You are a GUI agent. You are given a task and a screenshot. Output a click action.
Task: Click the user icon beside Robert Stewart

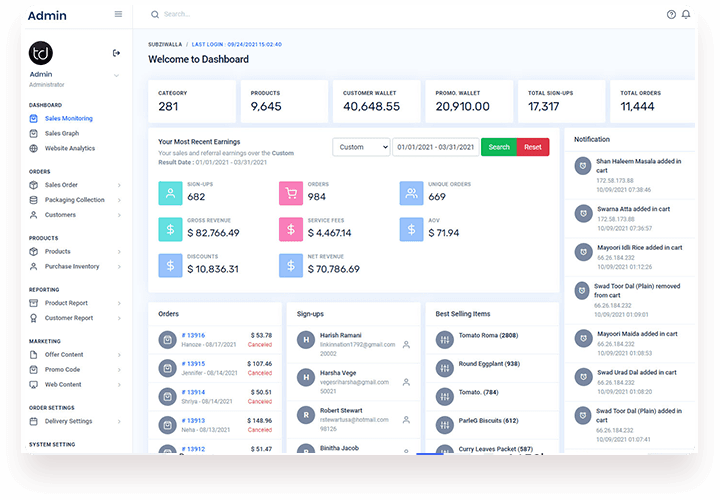(406, 420)
